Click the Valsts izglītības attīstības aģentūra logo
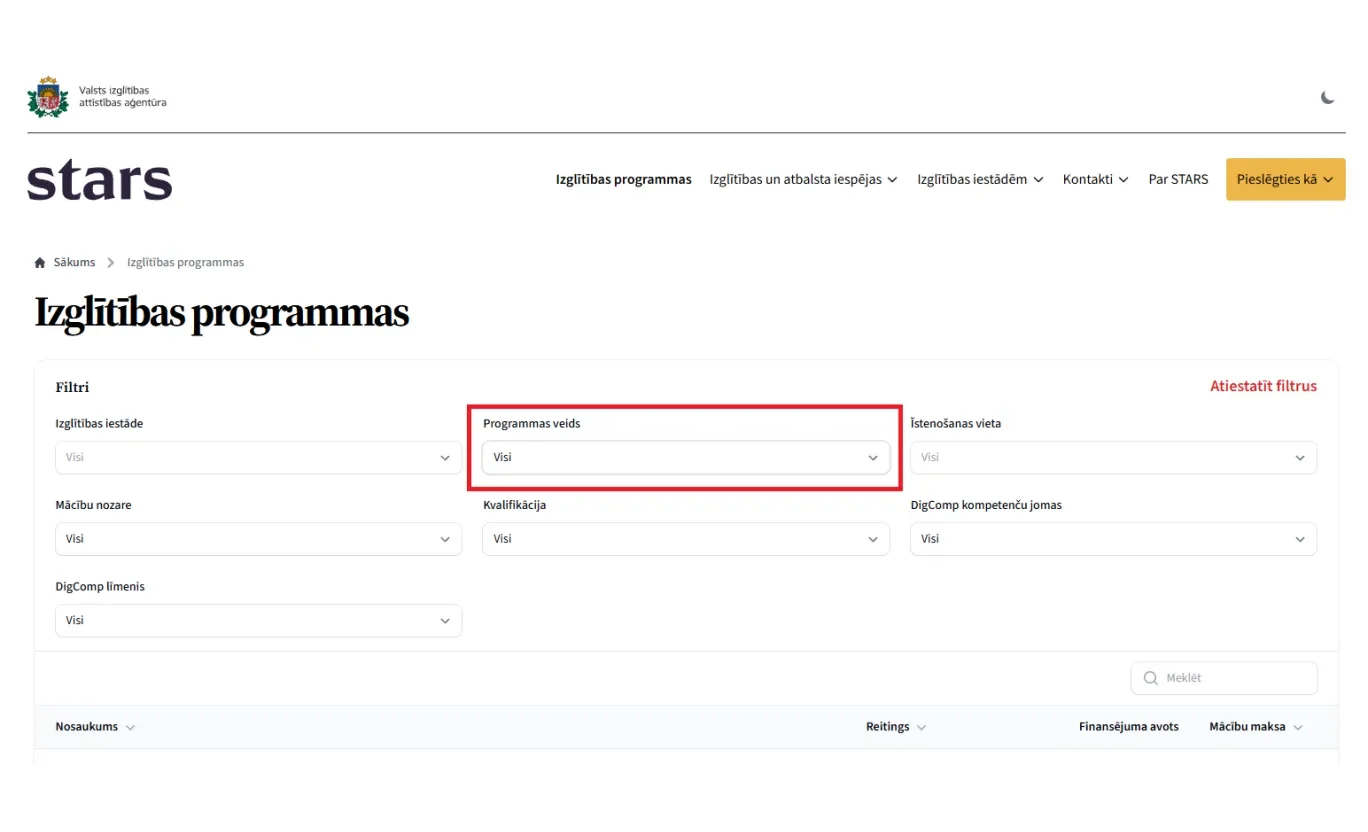 (96, 96)
